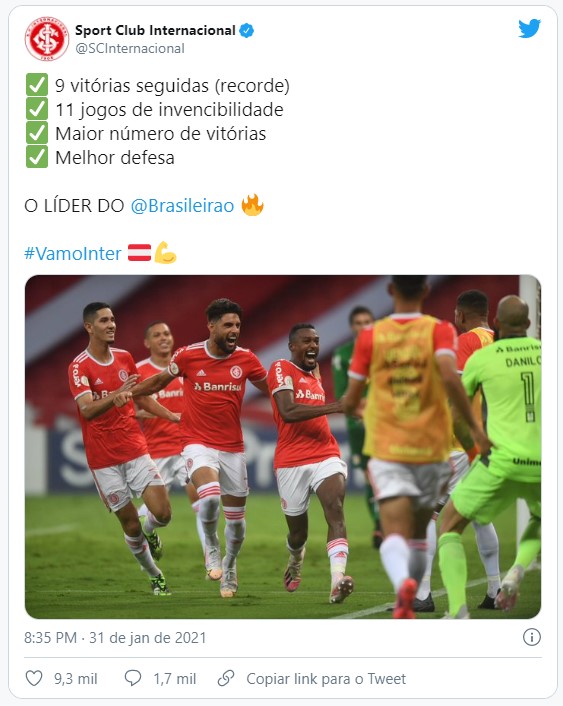Screen dimensions: 563x706
Task: Click the checkmark beside 11 jogos de invencibilidade
Action: (x=37, y=109)
